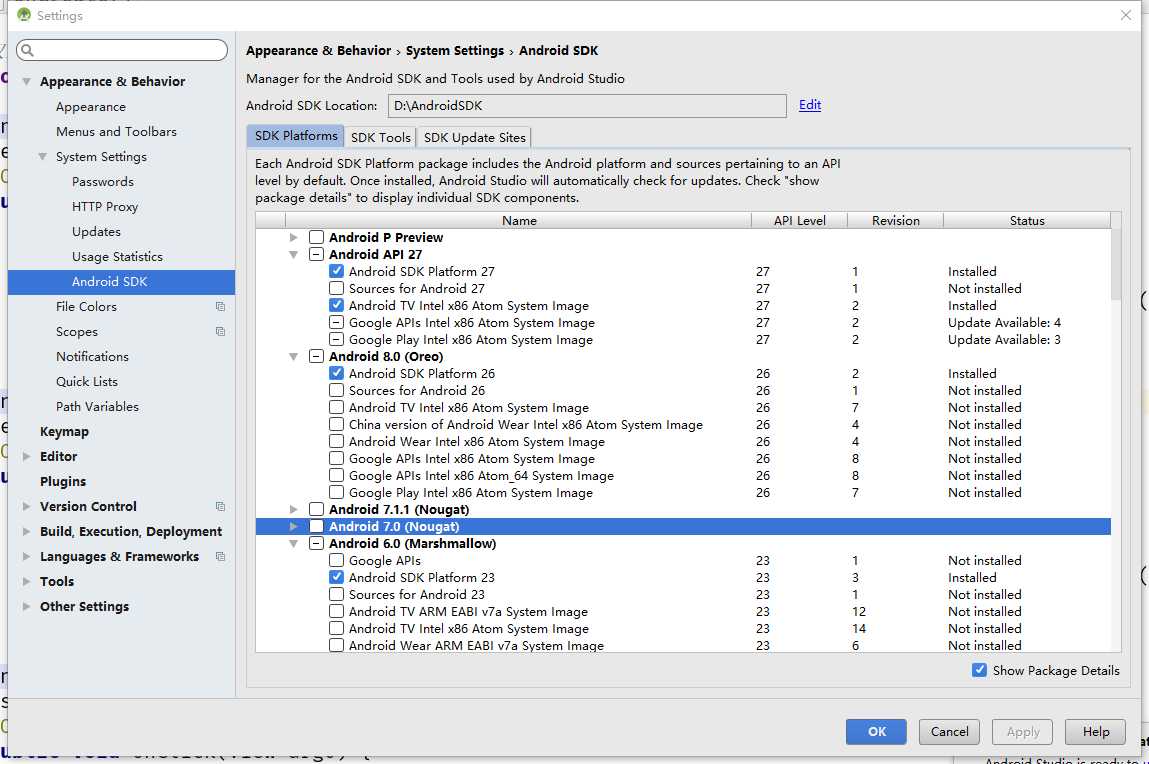Click project-level icon next to File Colors
1149x764 pixels.
coord(220,306)
